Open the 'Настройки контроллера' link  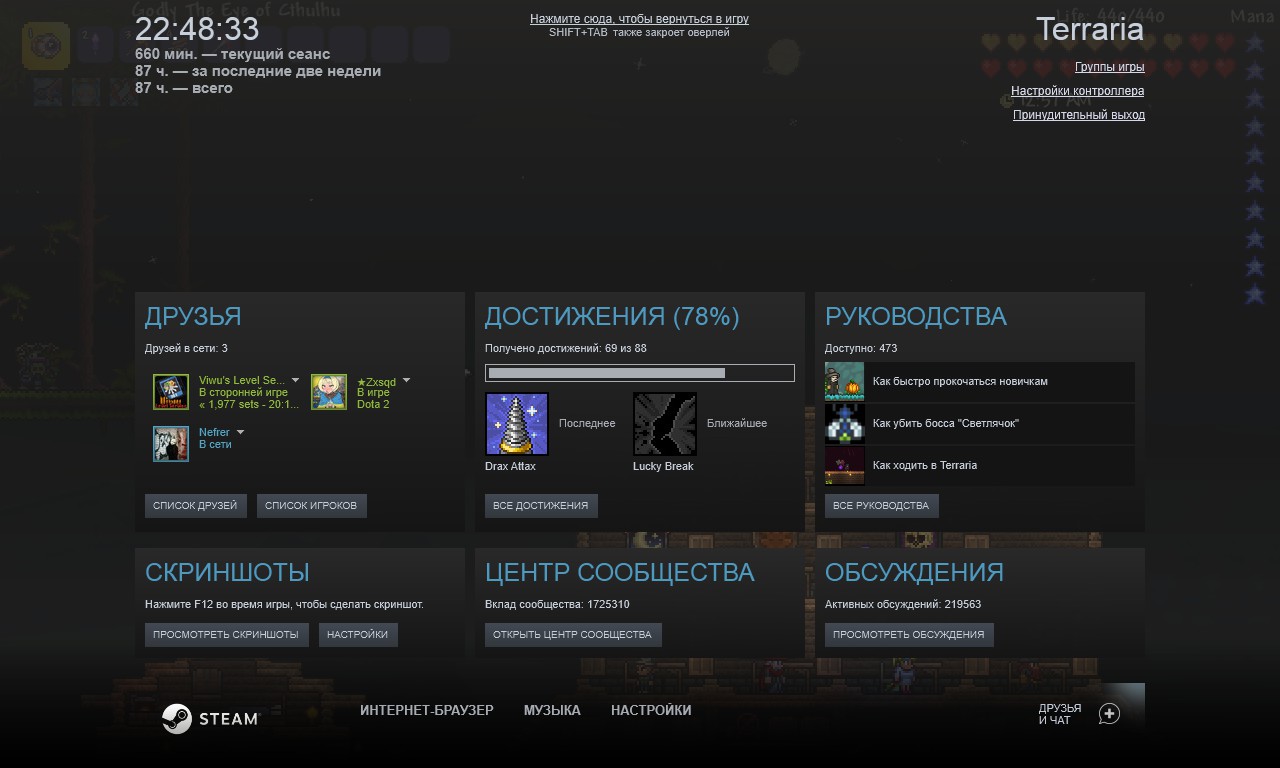point(1078,91)
